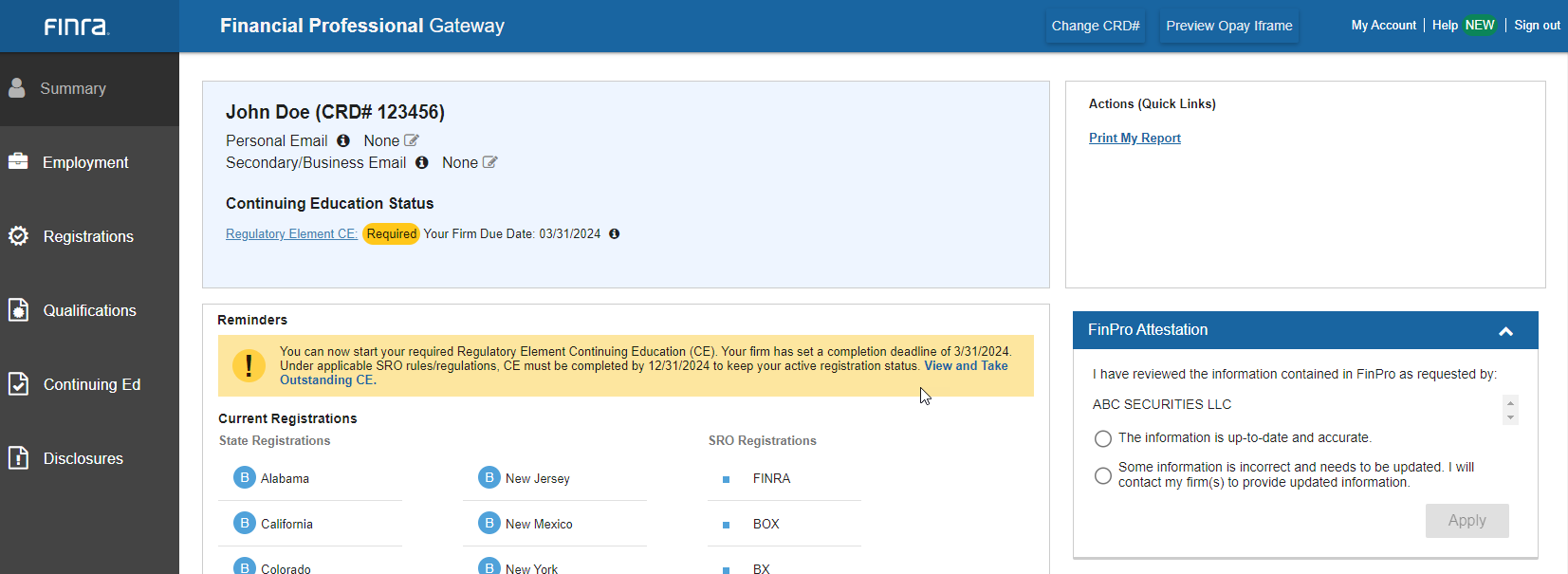1568x574 pixels.
Task: Edit the Secondary/Business Email pencil icon
Action: 490,162
